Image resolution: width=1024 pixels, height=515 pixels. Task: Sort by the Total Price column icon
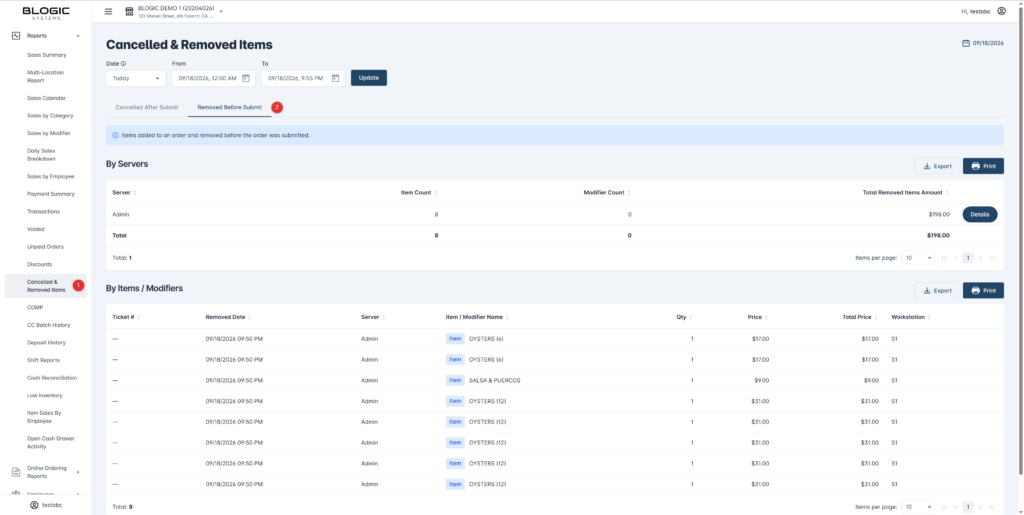875,317
